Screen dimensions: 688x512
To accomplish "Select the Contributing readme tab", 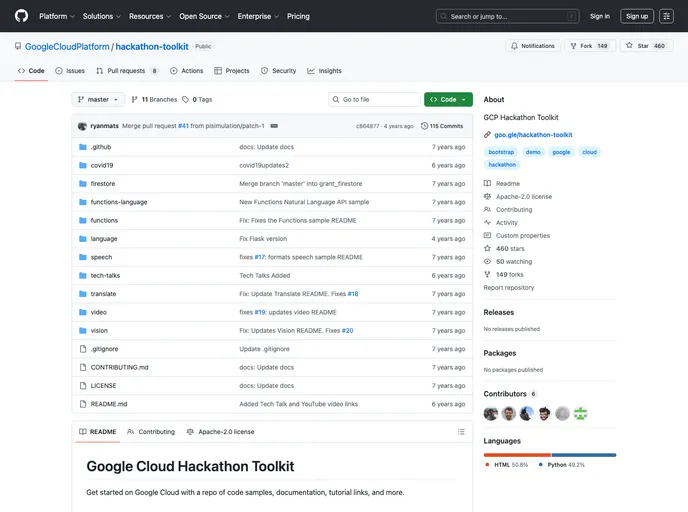I will click(151, 432).
